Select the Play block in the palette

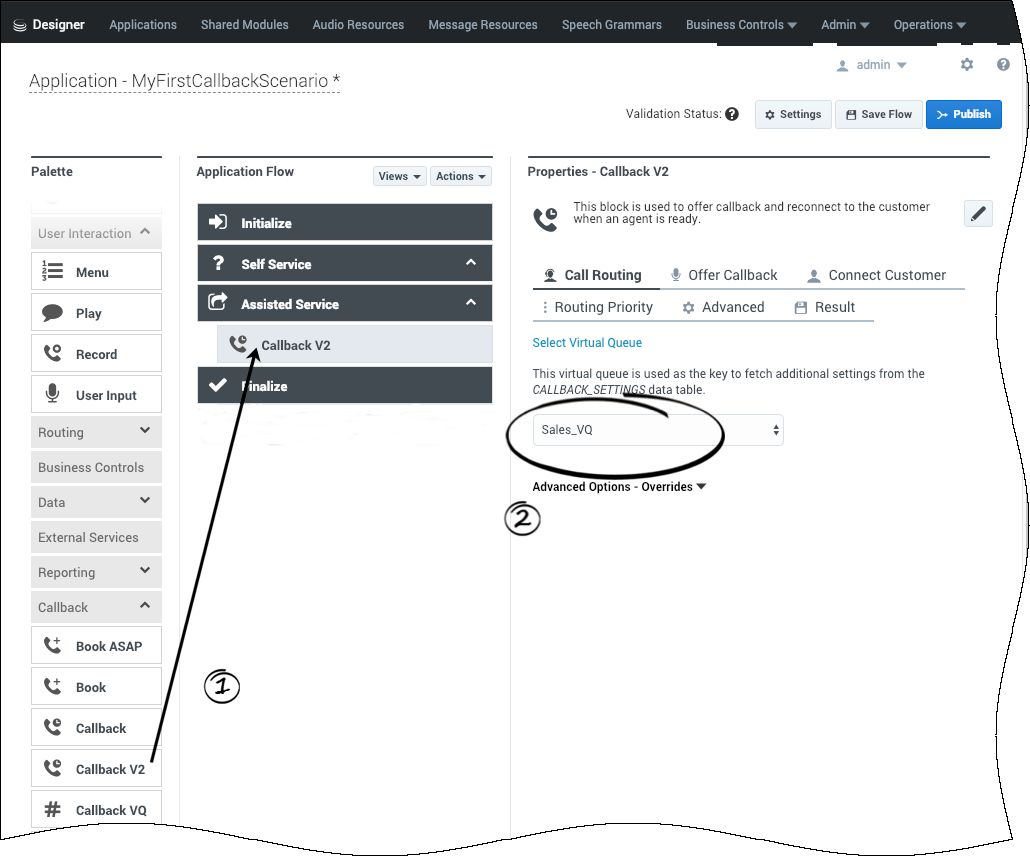click(x=96, y=313)
